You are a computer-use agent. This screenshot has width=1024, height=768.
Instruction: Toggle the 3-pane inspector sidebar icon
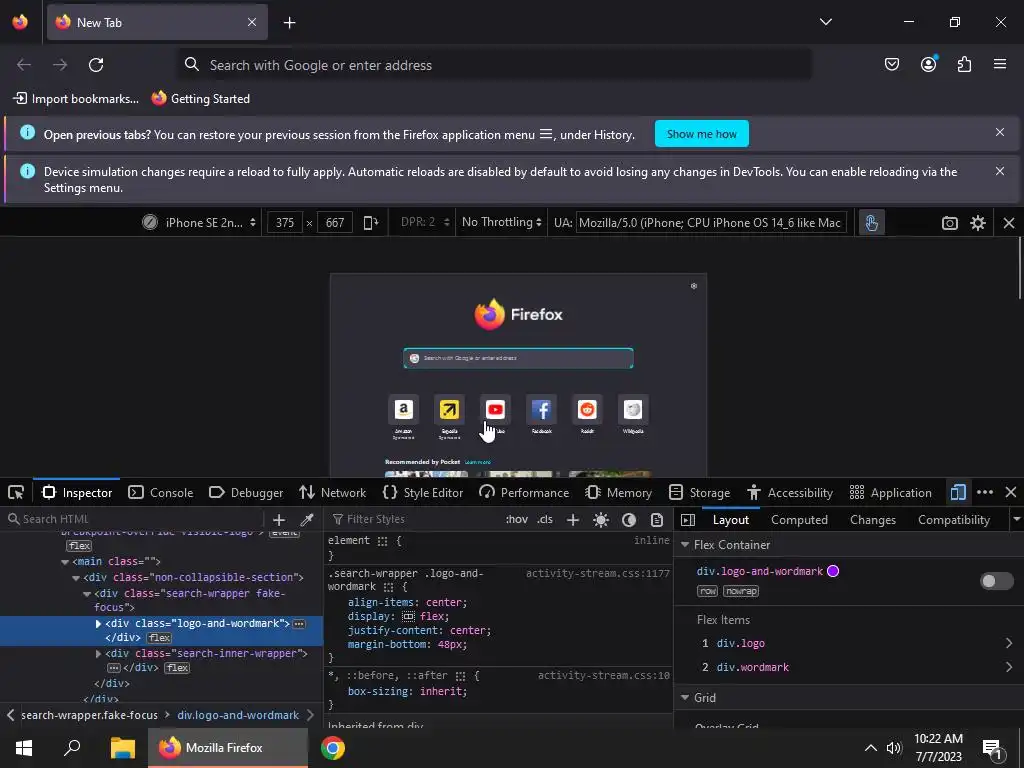[x=688, y=520]
